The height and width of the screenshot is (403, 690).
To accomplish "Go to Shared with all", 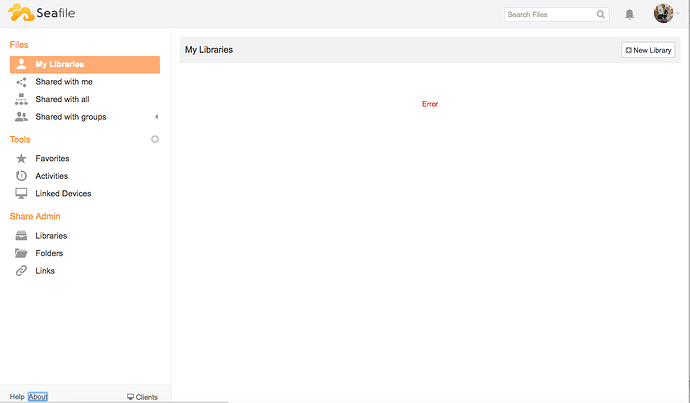I will pyautogui.click(x=62, y=99).
